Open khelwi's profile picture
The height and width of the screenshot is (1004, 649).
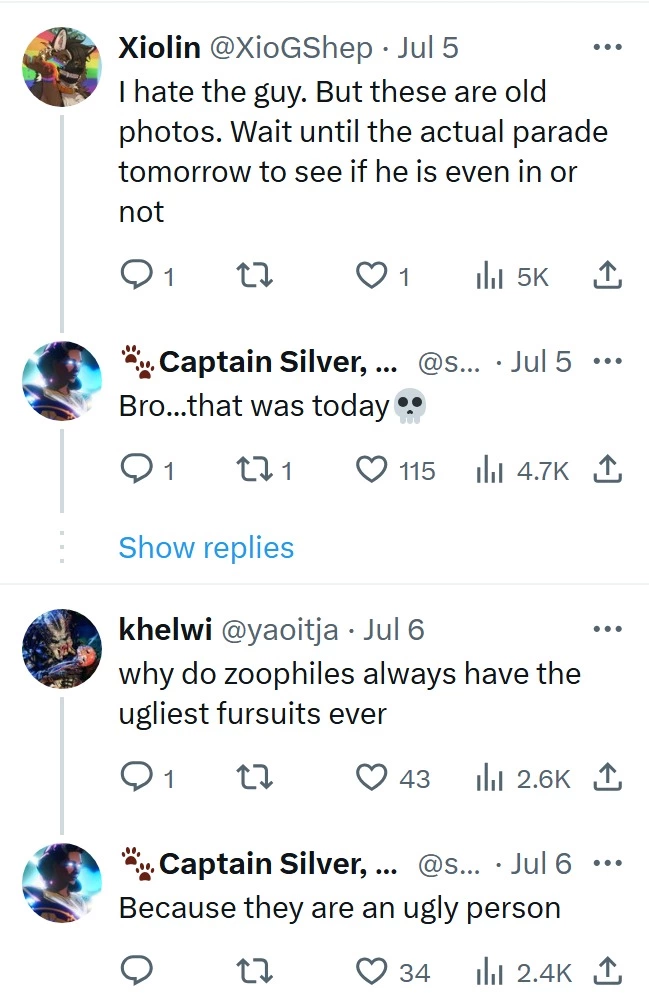coord(61,648)
